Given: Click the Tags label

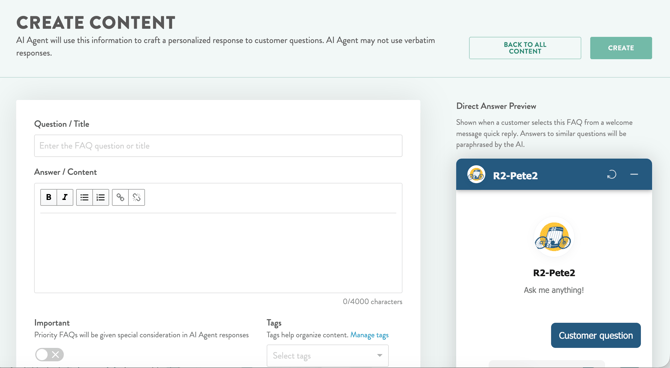Looking at the screenshot, I should pos(274,323).
